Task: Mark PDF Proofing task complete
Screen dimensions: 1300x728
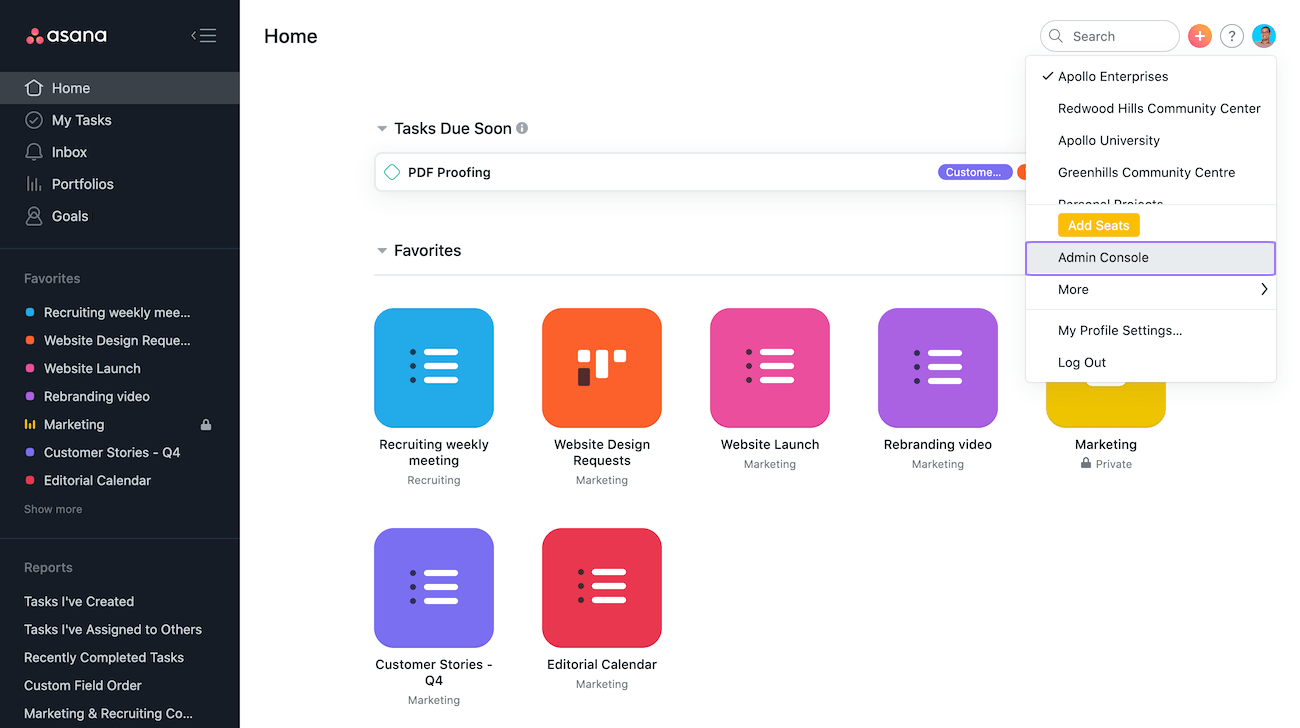Action: (392, 172)
